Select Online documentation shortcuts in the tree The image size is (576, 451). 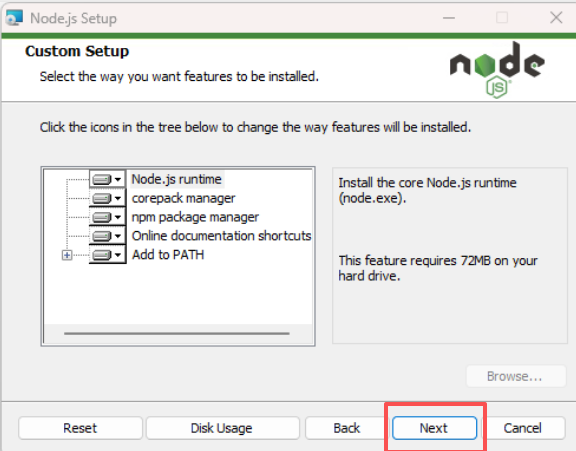222,236
